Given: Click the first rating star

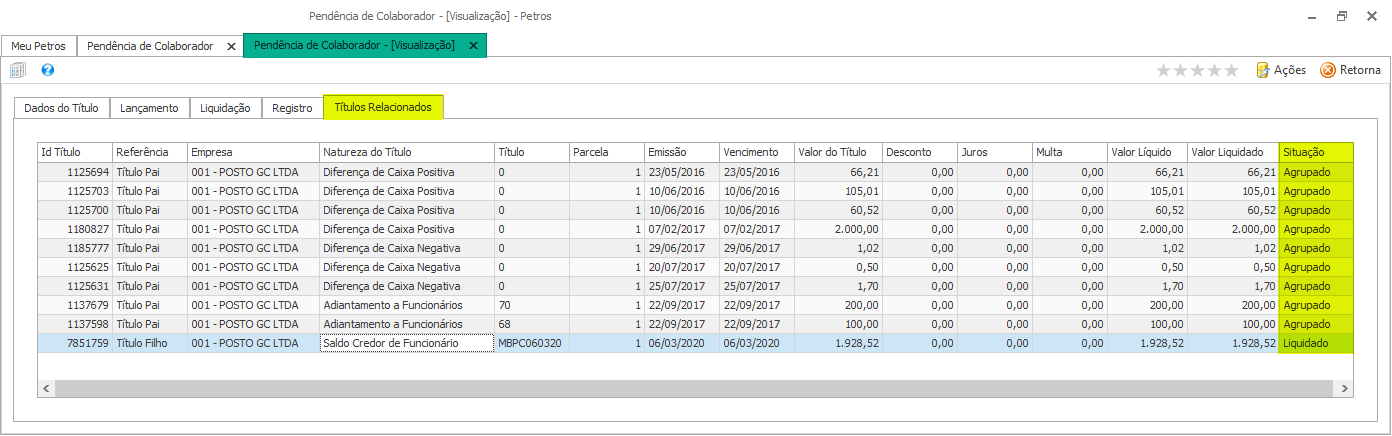Looking at the screenshot, I should (x=1163, y=70).
